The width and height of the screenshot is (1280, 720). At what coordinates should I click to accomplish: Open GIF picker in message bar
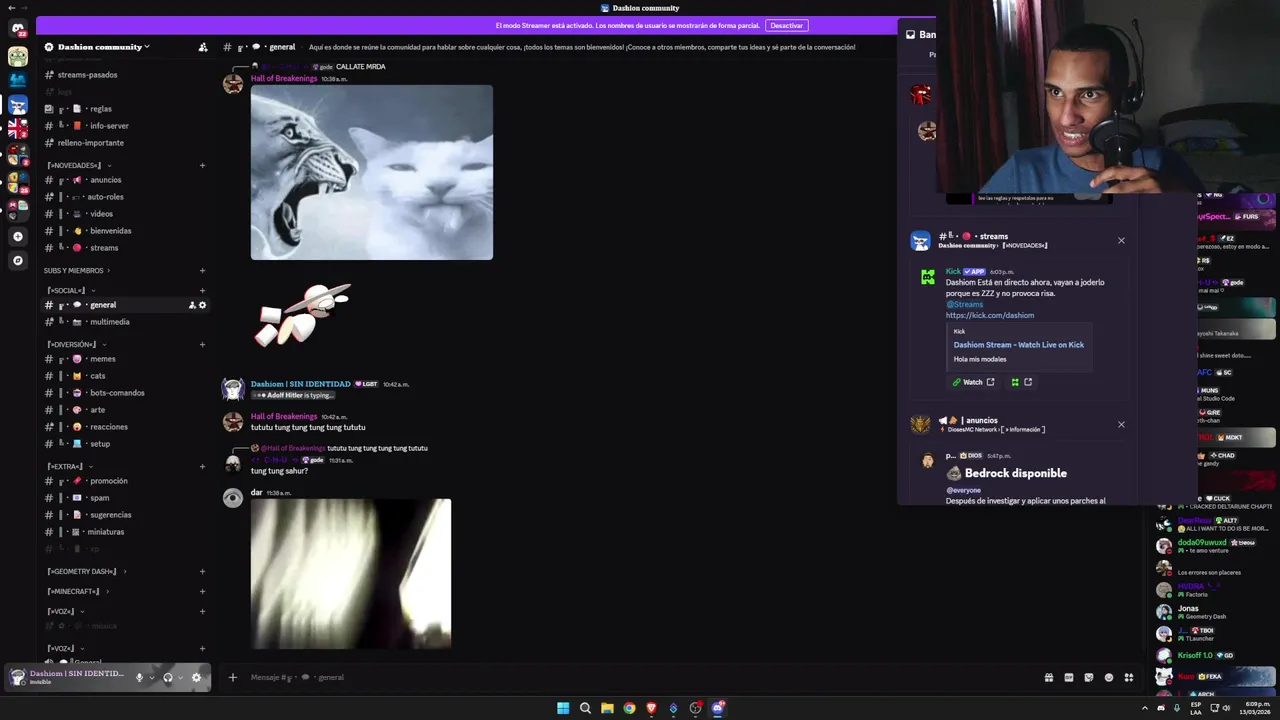coord(1068,677)
